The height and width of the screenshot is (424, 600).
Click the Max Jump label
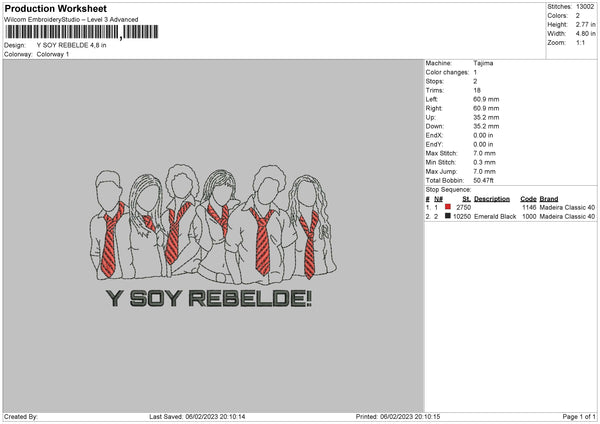point(442,172)
